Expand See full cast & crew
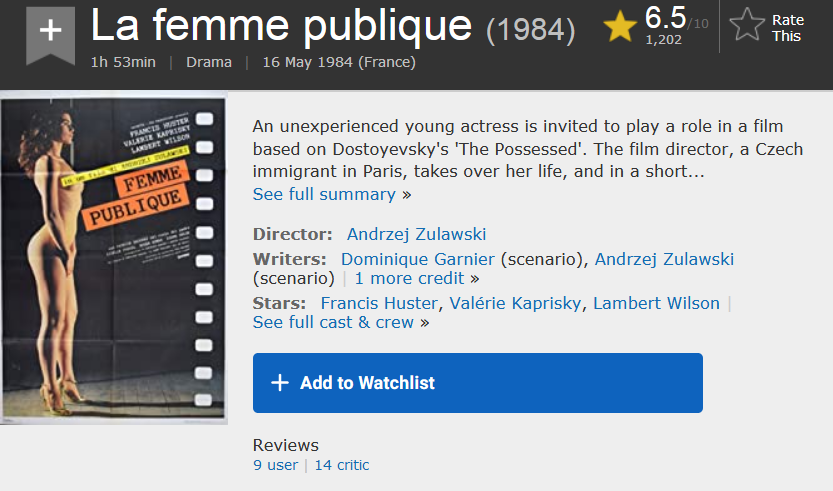This screenshot has height=491, width=833. tap(333, 322)
